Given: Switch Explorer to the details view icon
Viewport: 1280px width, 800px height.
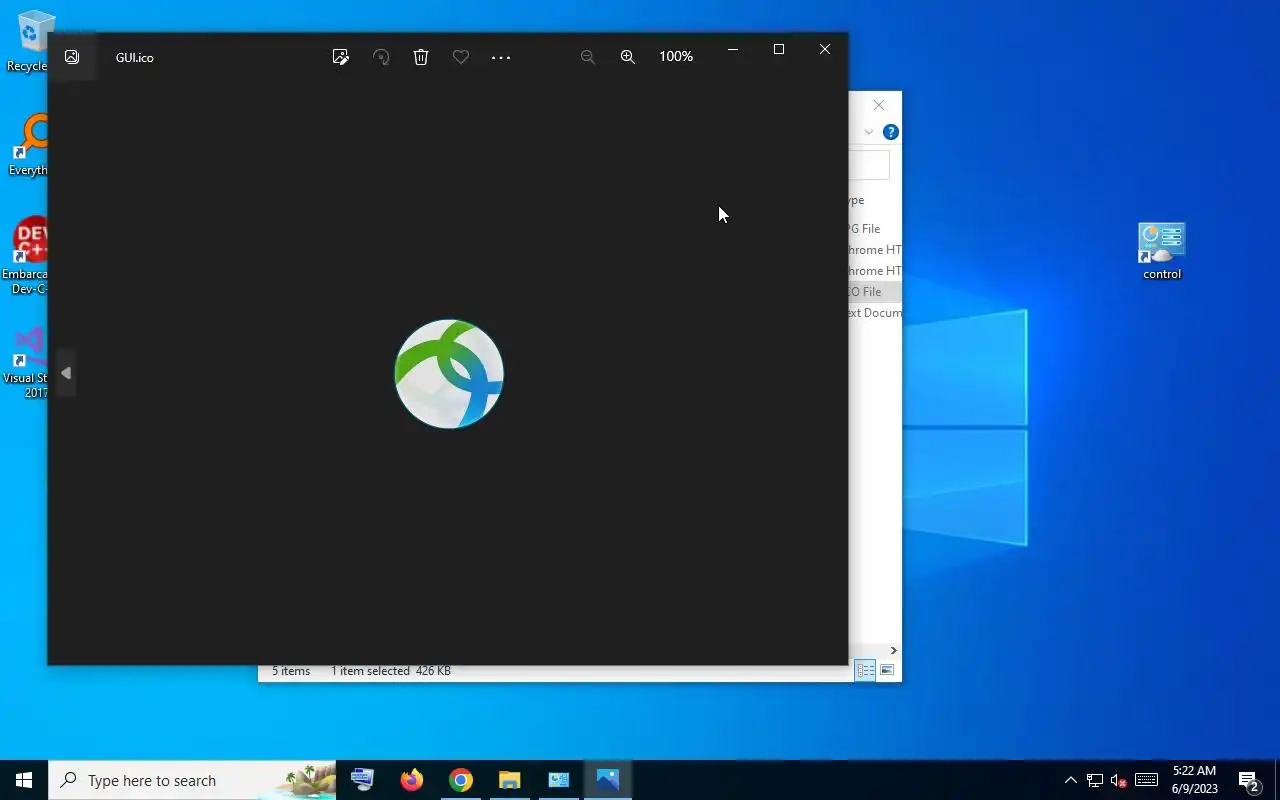Looking at the screenshot, I should [866, 670].
